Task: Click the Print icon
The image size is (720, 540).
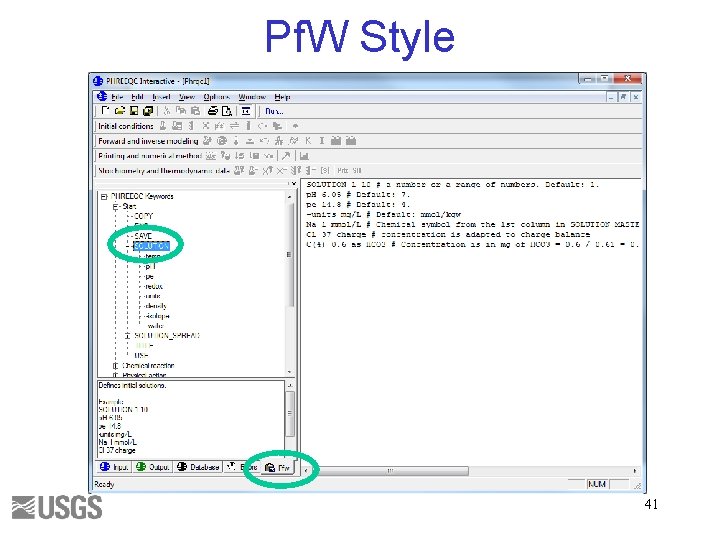Action: (x=213, y=111)
